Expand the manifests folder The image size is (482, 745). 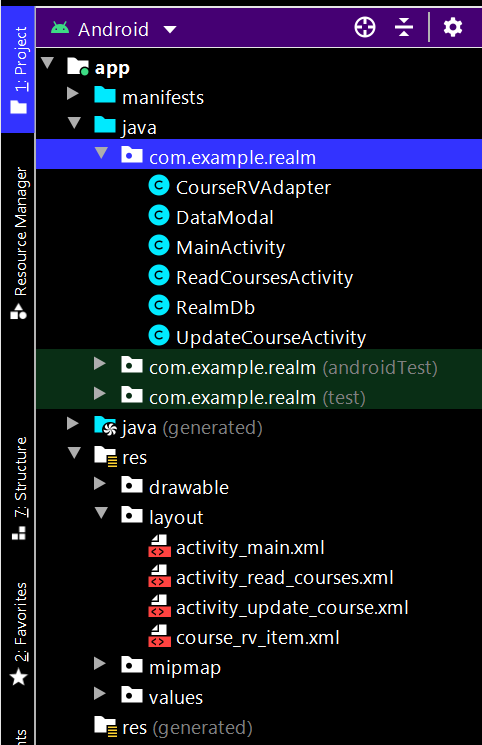pyautogui.click(x=72, y=93)
